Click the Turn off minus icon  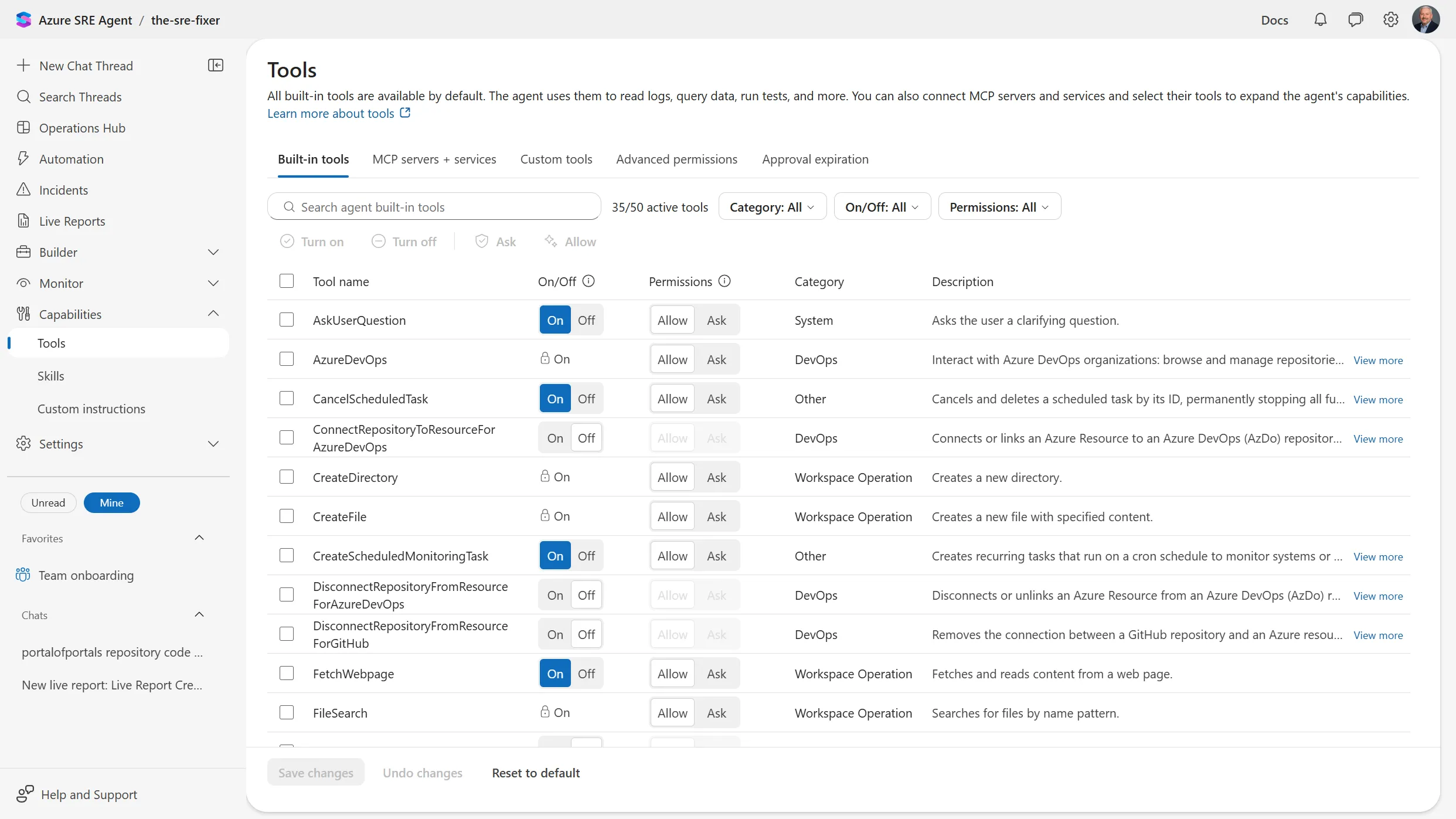click(x=379, y=241)
